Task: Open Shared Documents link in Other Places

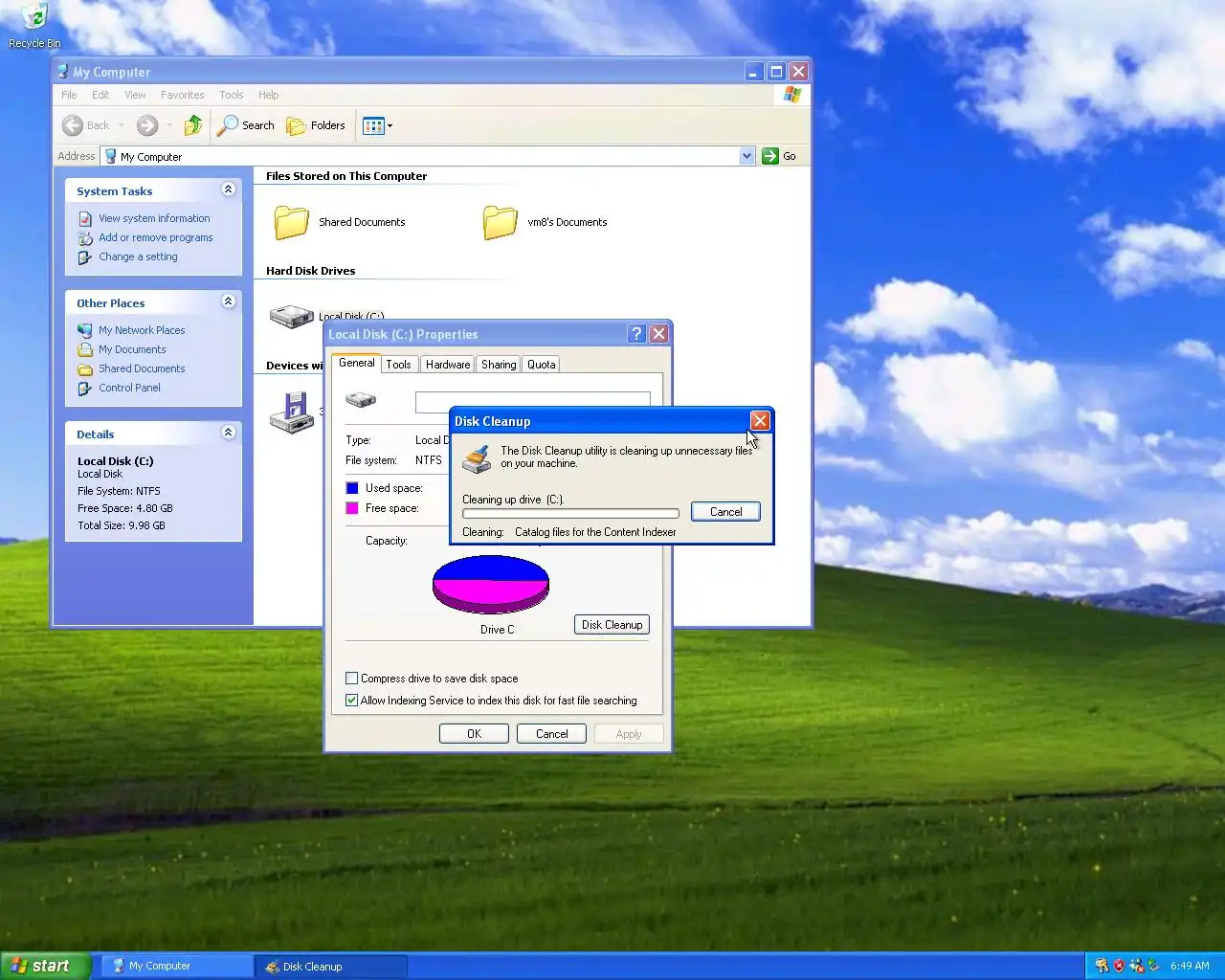Action: tap(142, 368)
